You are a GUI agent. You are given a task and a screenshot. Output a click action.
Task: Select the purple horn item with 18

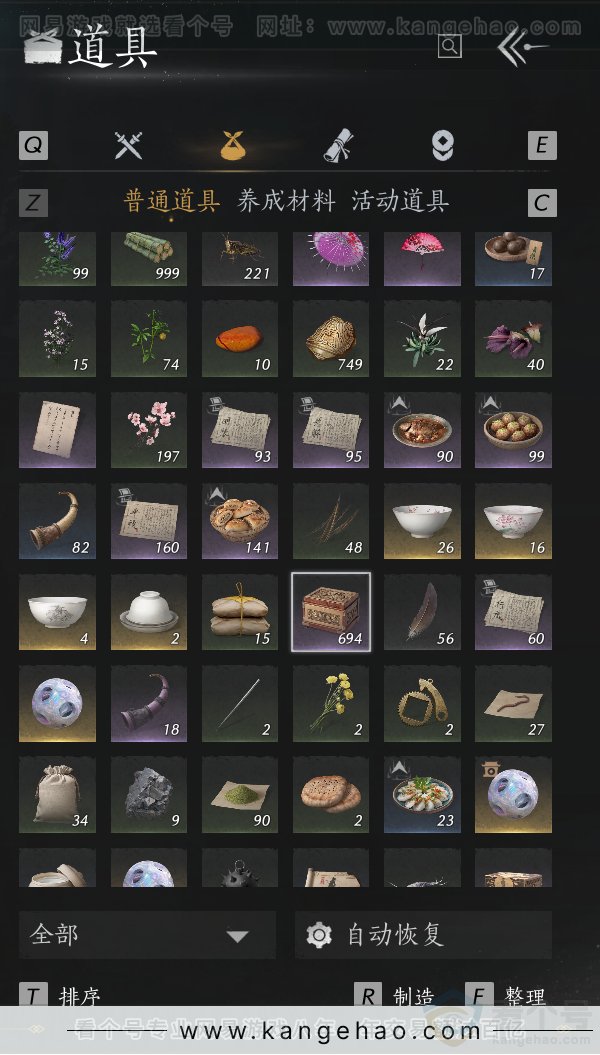click(149, 704)
